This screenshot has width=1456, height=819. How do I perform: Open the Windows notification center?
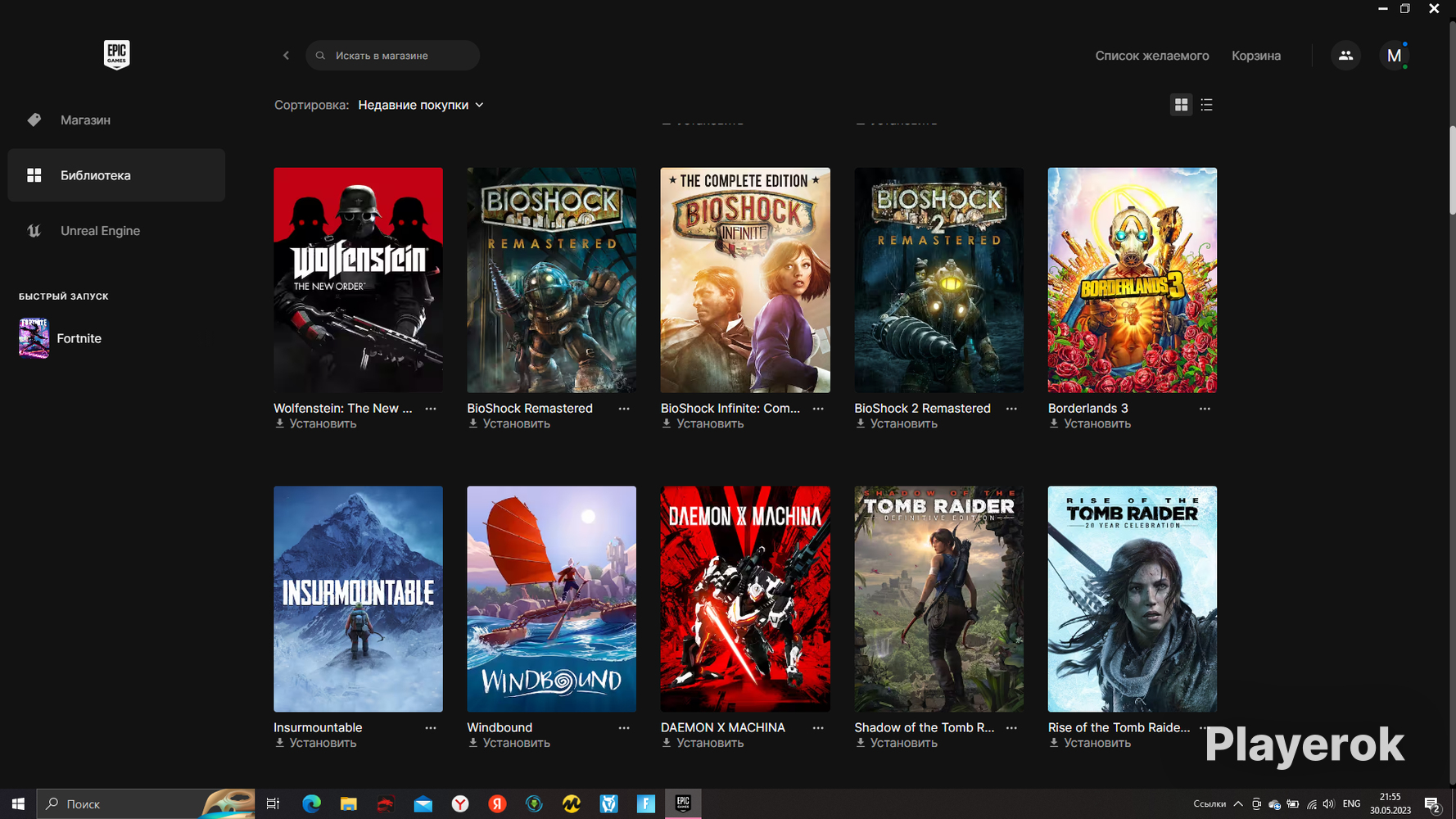(x=1432, y=804)
